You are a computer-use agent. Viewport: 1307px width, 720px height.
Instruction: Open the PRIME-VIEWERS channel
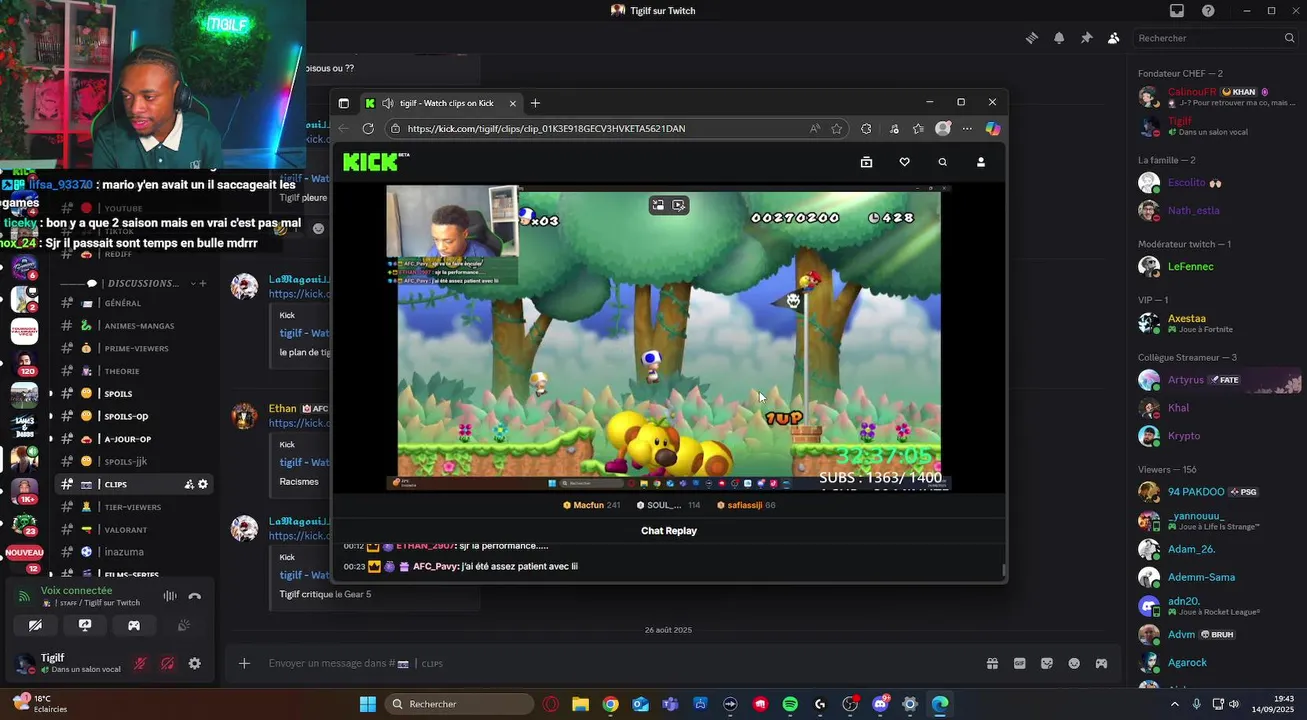pos(135,349)
